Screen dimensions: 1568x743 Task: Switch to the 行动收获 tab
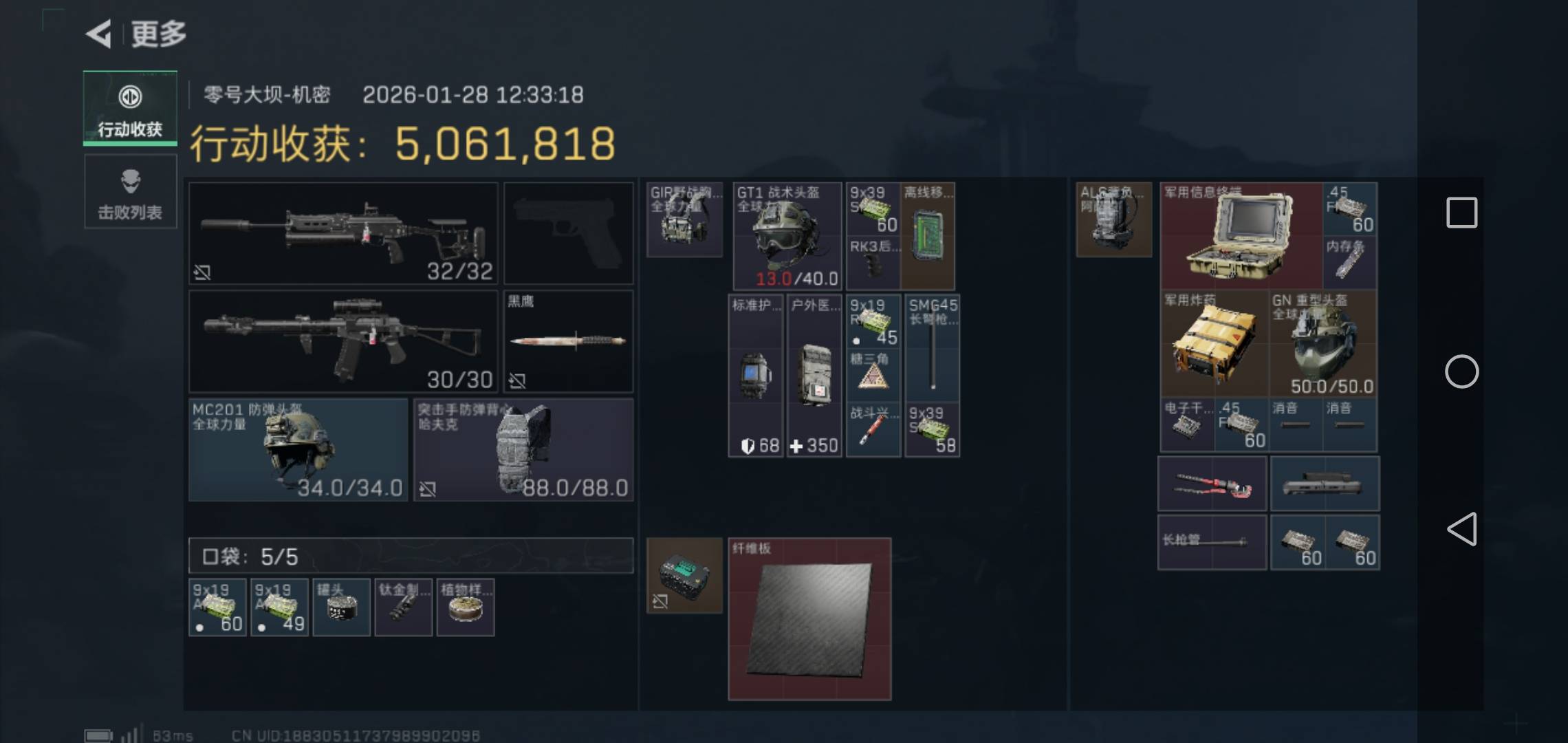[x=130, y=108]
